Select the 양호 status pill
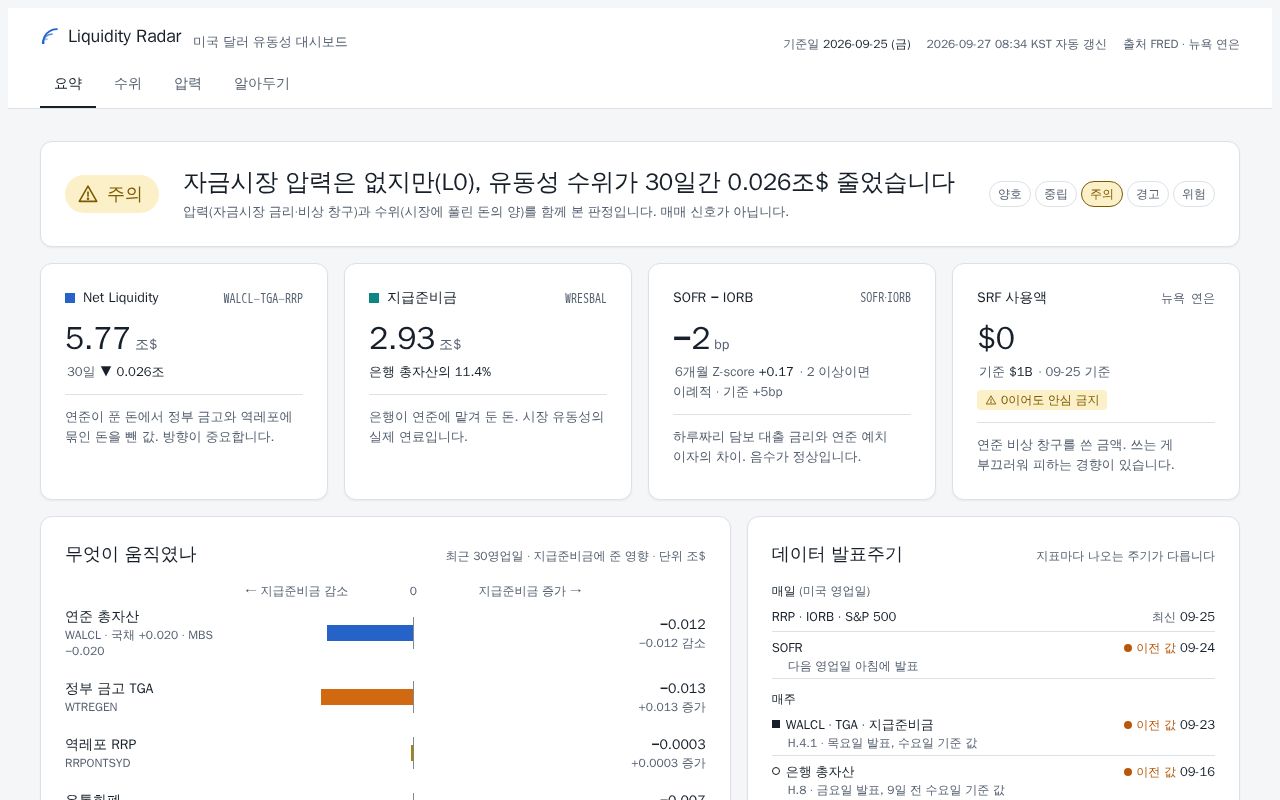 point(1010,194)
